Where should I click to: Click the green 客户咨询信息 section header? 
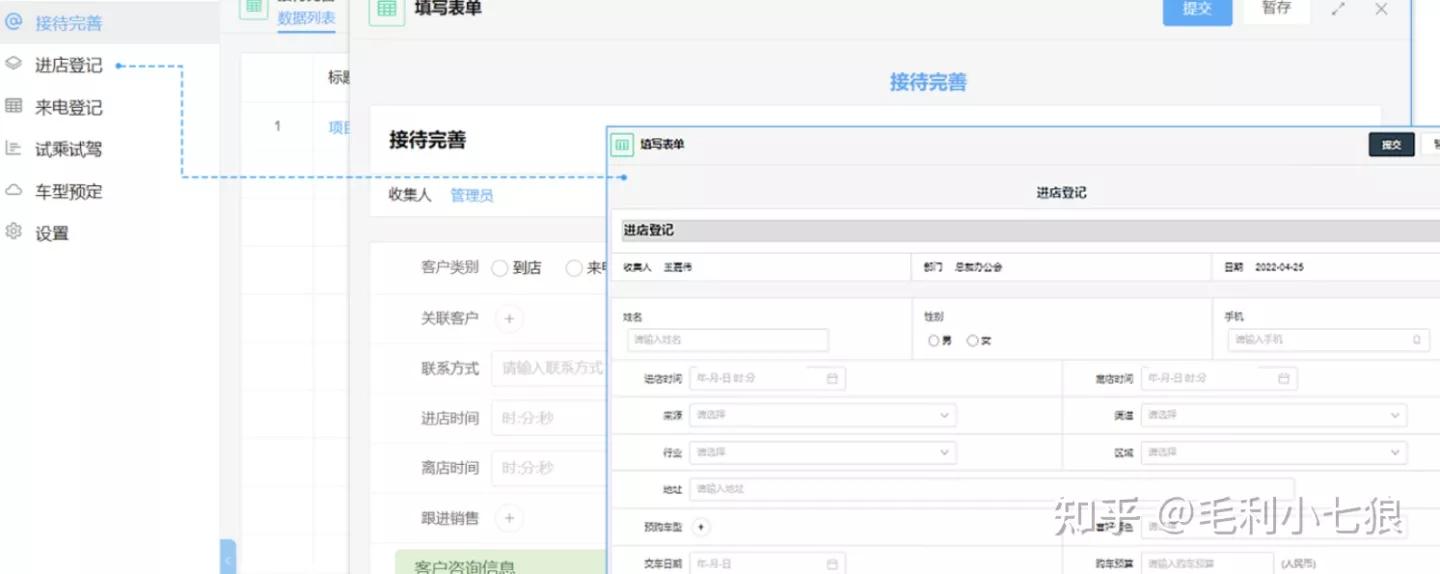501,562
